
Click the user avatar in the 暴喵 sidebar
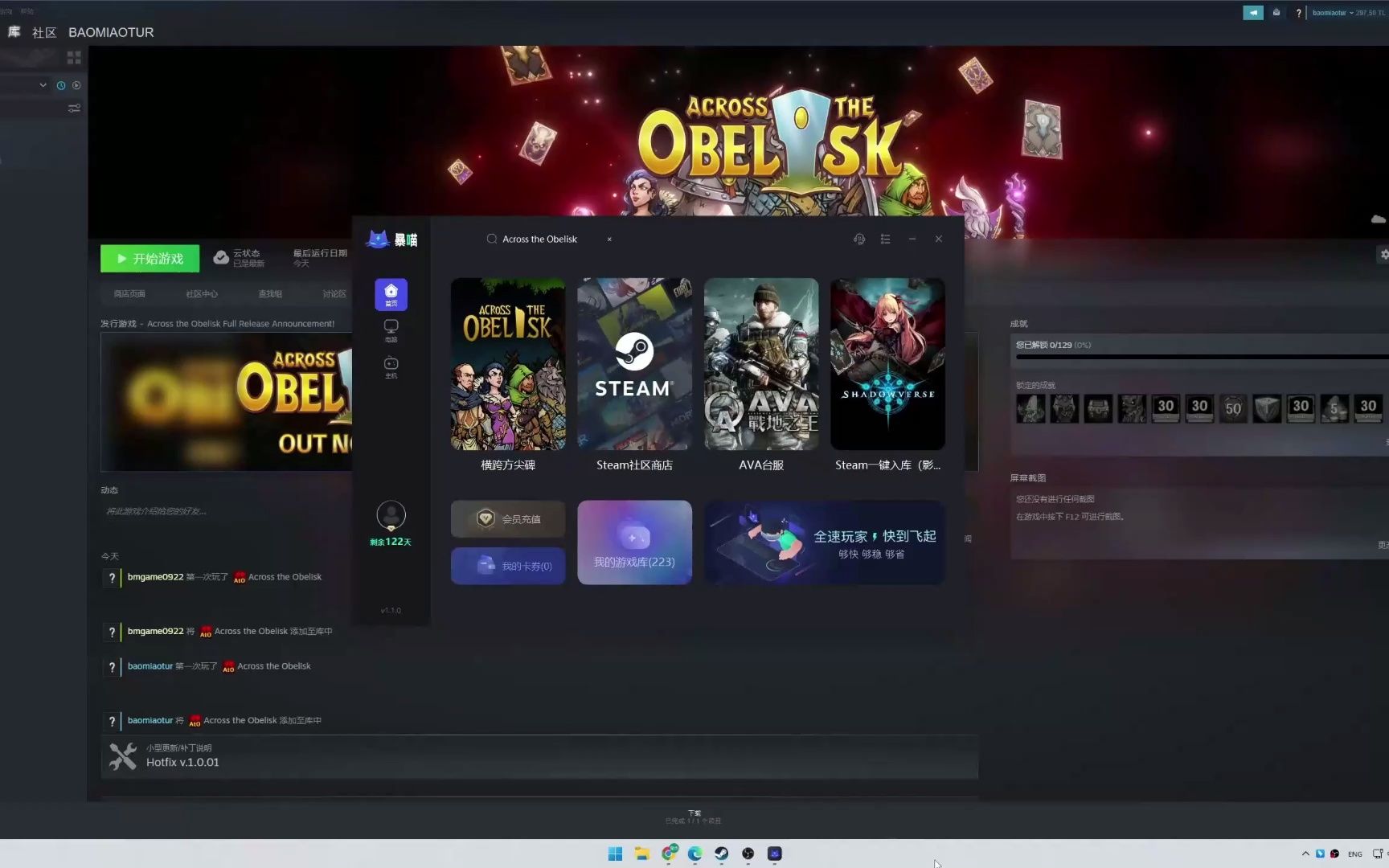coord(391,515)
